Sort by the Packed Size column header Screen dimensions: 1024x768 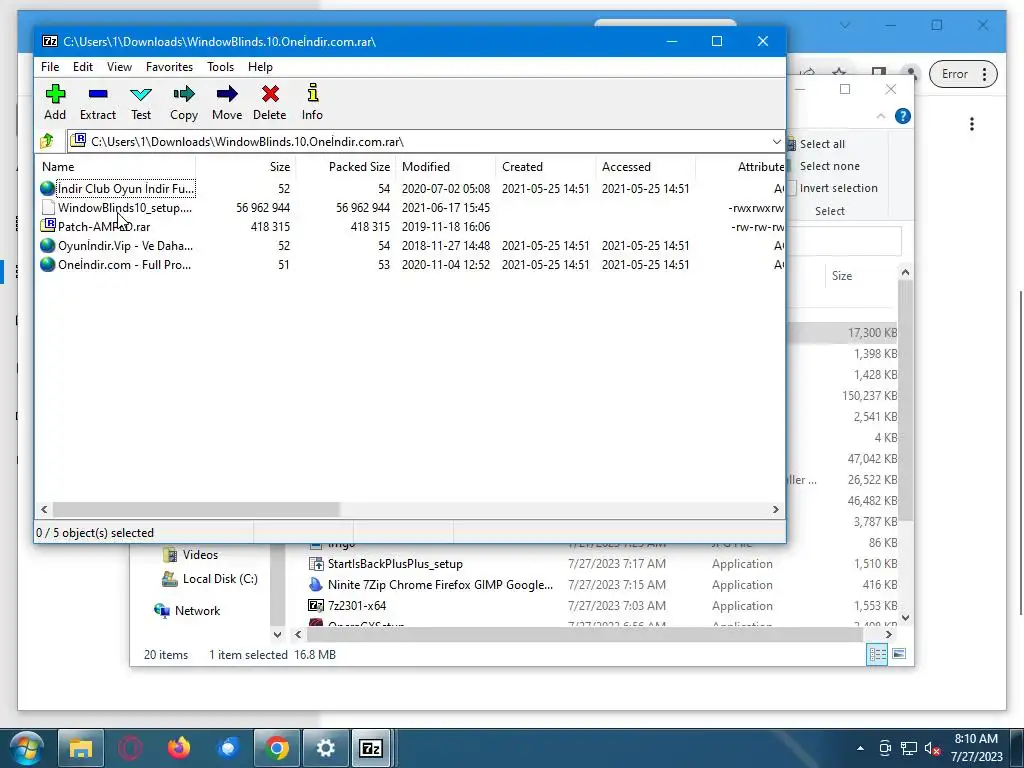coord(345,167)
